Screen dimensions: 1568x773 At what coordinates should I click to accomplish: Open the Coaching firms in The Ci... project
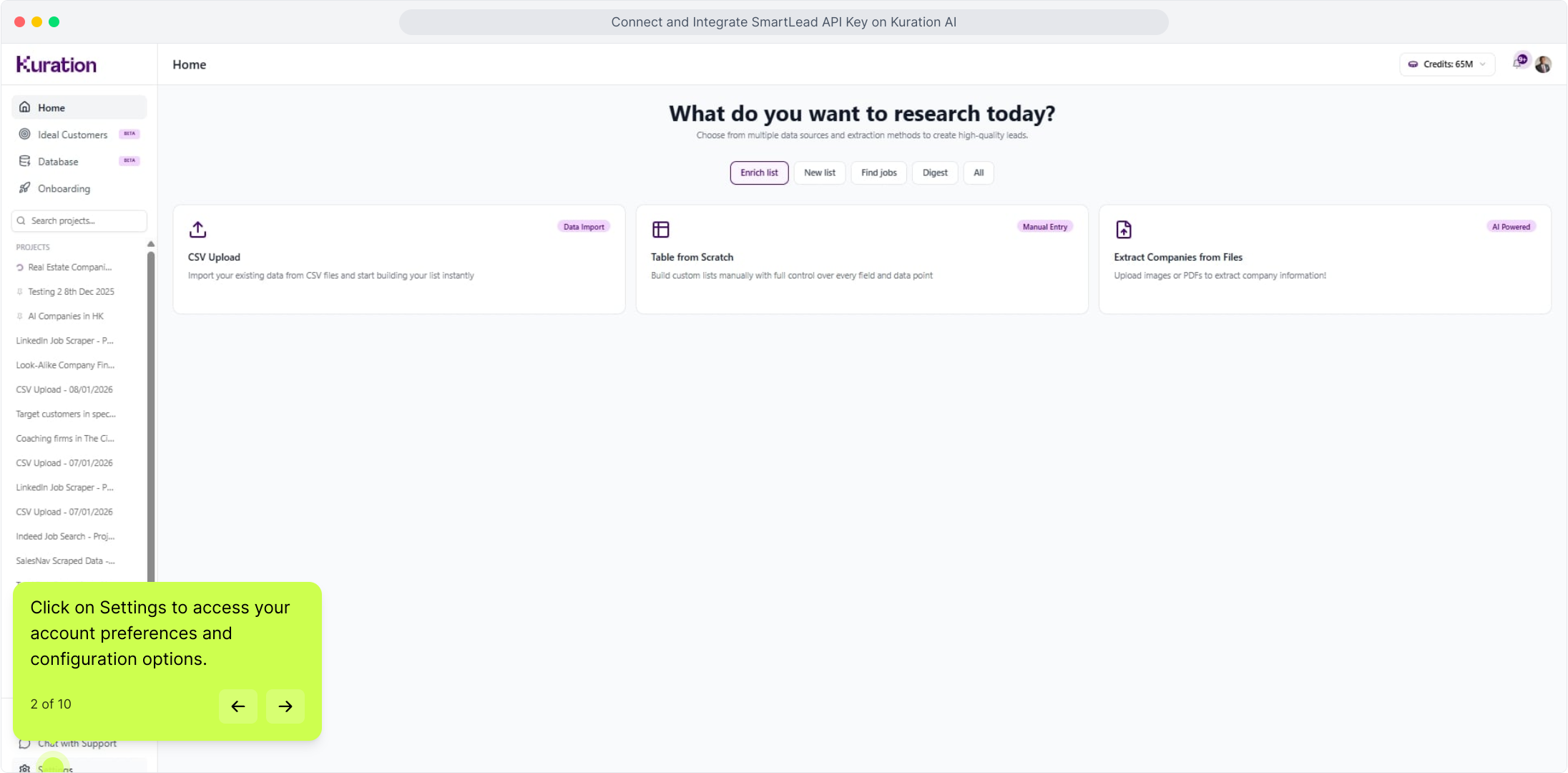(x=65, y=438)
